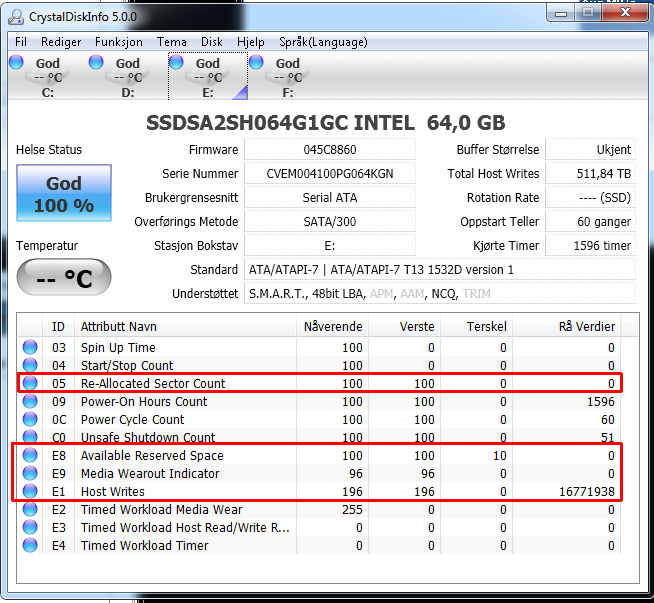Click the blue status orb for drive F:
Viewport: 654px width, 603px height.
click(256, 62)
